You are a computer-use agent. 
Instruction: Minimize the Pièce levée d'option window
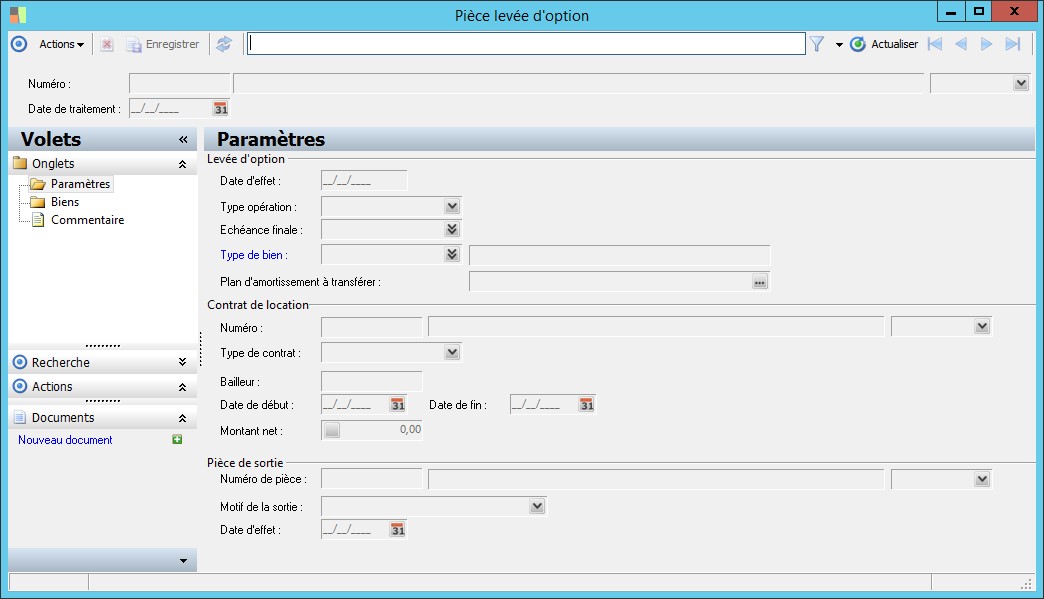point(951,11)
